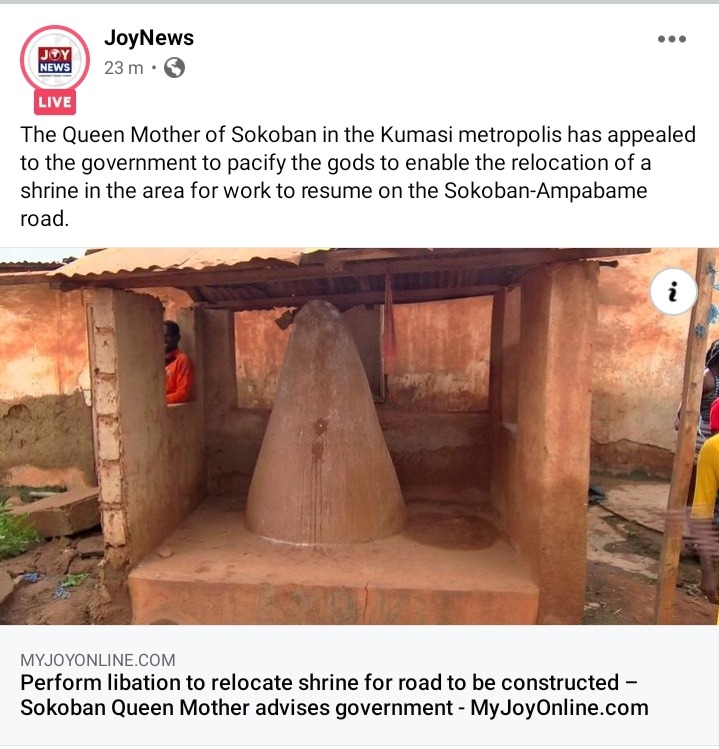The image size is (719, 749).
Task: Click the post caption starting "The Queen Mother"
Action: (358, 176)
